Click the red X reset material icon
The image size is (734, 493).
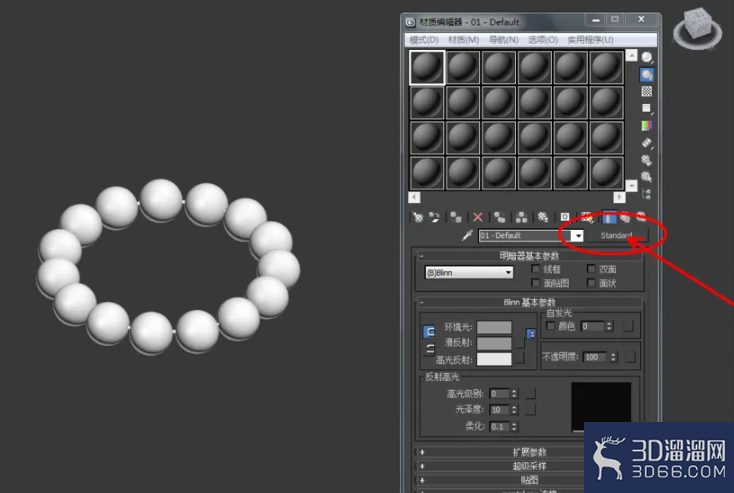point(477,217)
